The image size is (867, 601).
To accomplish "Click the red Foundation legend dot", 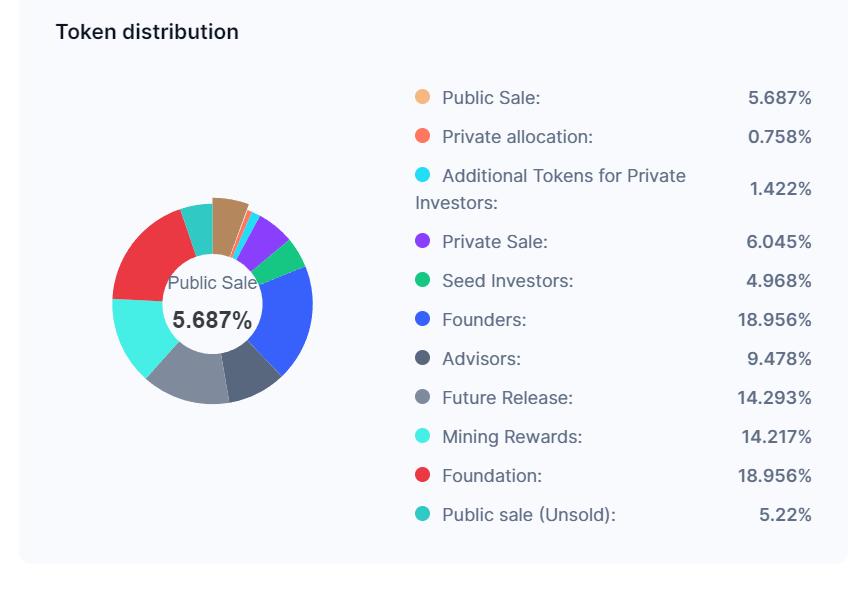I will point(422,475).
